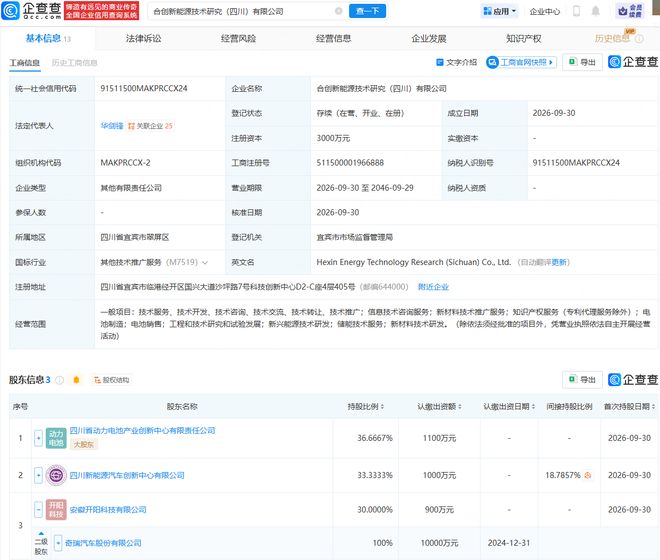
Task: Clear the search box with the X icon
Action: tap(338, 11)
